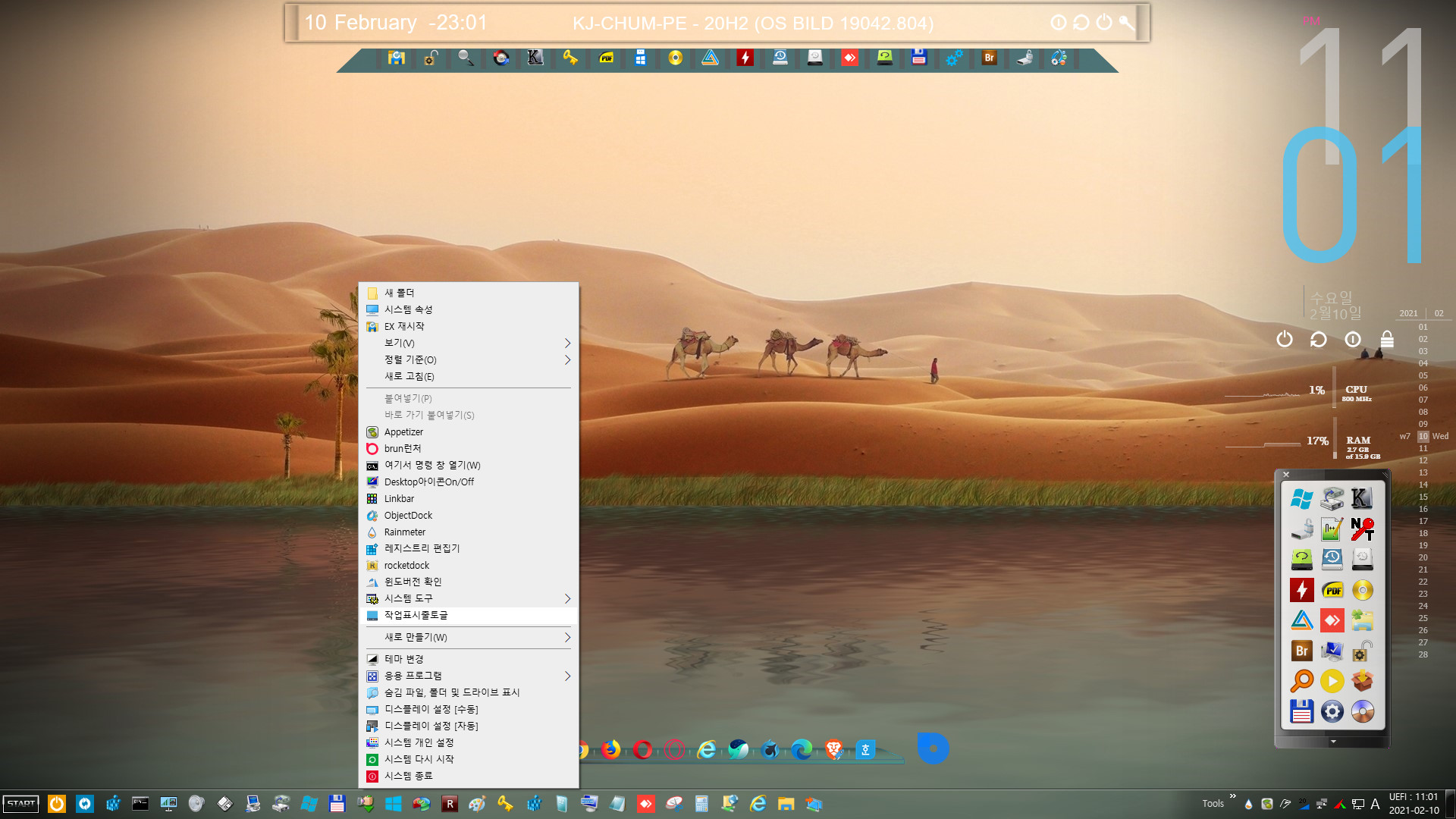Open ObjectDock from context menu
Screen dimensions: 1456x819
469,515
